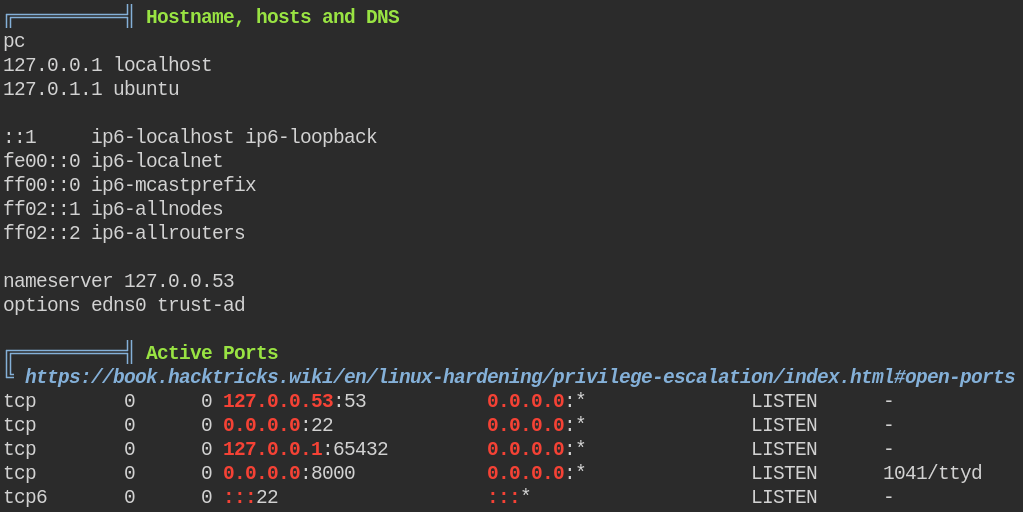Click the 127.0.0.1 localhost hosts entry

click(108, 65)
